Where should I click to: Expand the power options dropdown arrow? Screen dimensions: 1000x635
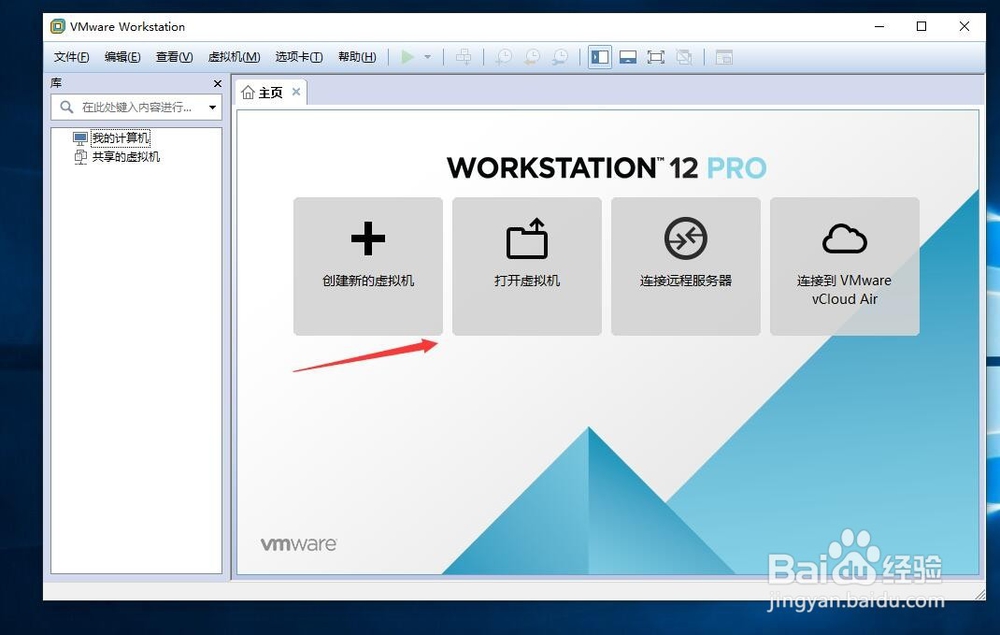click(428, 57)
